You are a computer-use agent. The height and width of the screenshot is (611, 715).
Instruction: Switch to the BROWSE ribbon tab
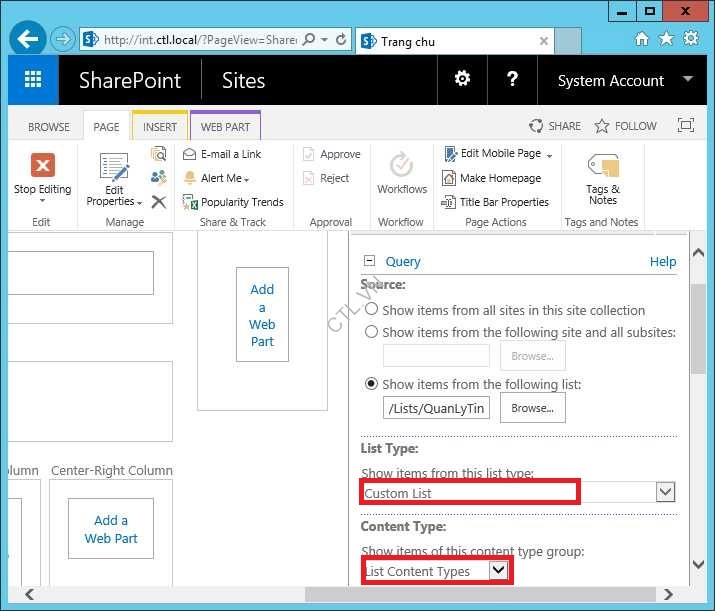click(x=49, y=127)
